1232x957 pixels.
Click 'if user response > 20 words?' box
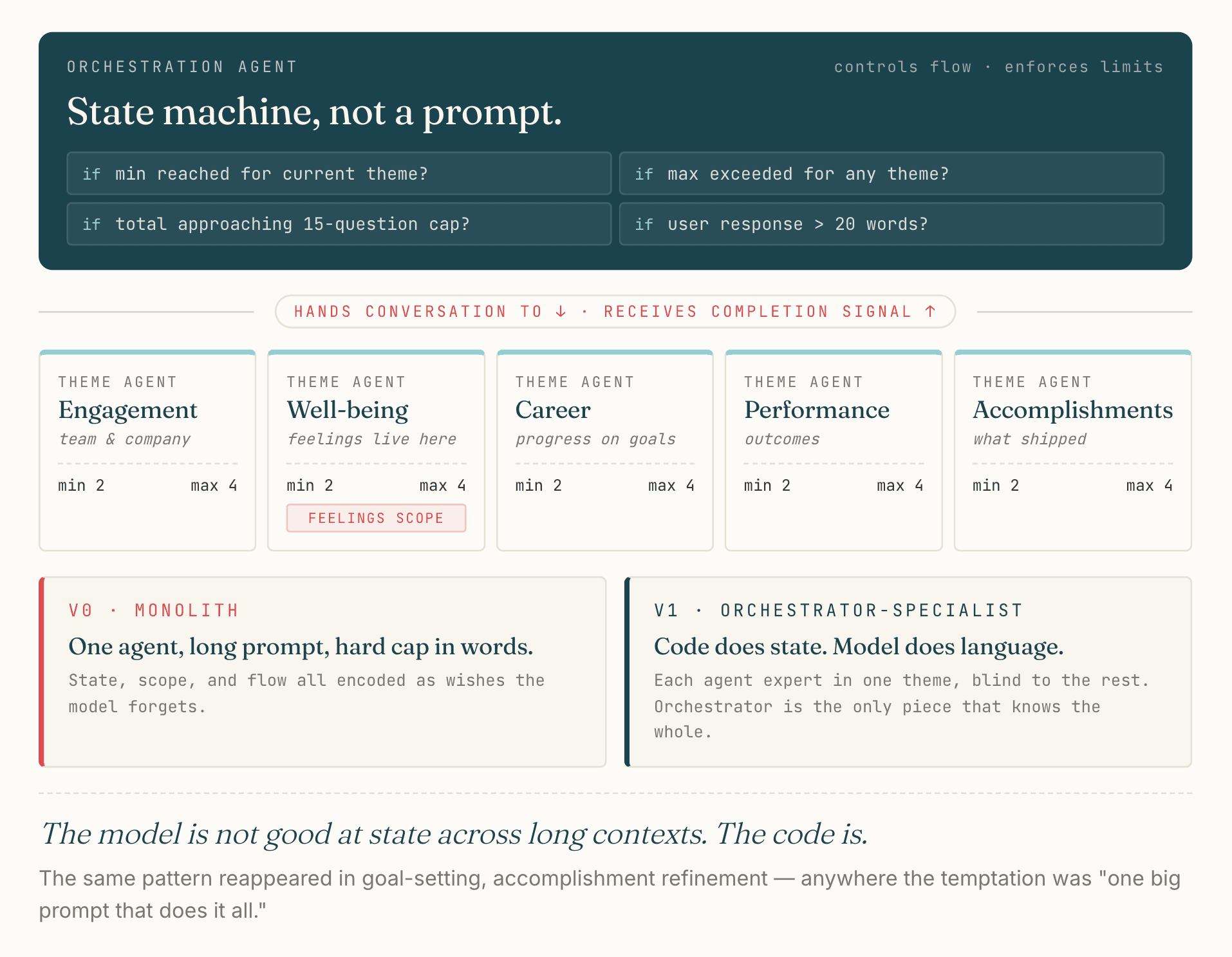pyautogui.click(x=891, y=224)
